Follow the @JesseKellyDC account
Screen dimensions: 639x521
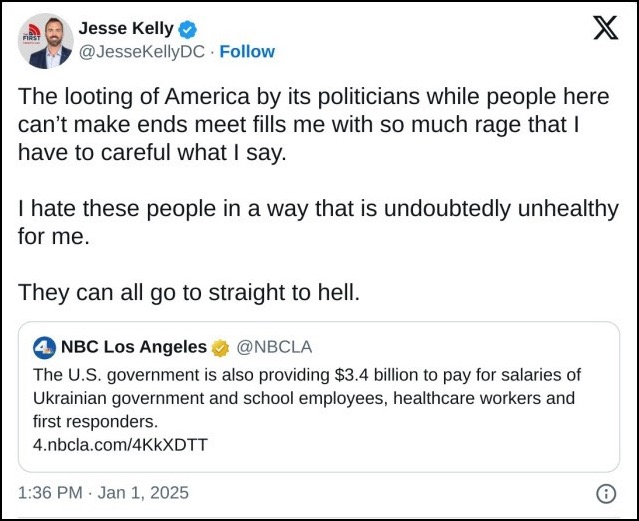click(x=247, y=52)
